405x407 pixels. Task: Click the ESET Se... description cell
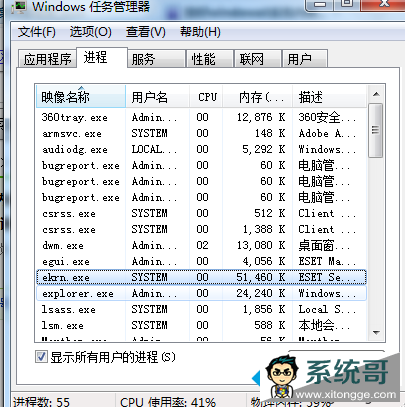[x=327, y=277]
